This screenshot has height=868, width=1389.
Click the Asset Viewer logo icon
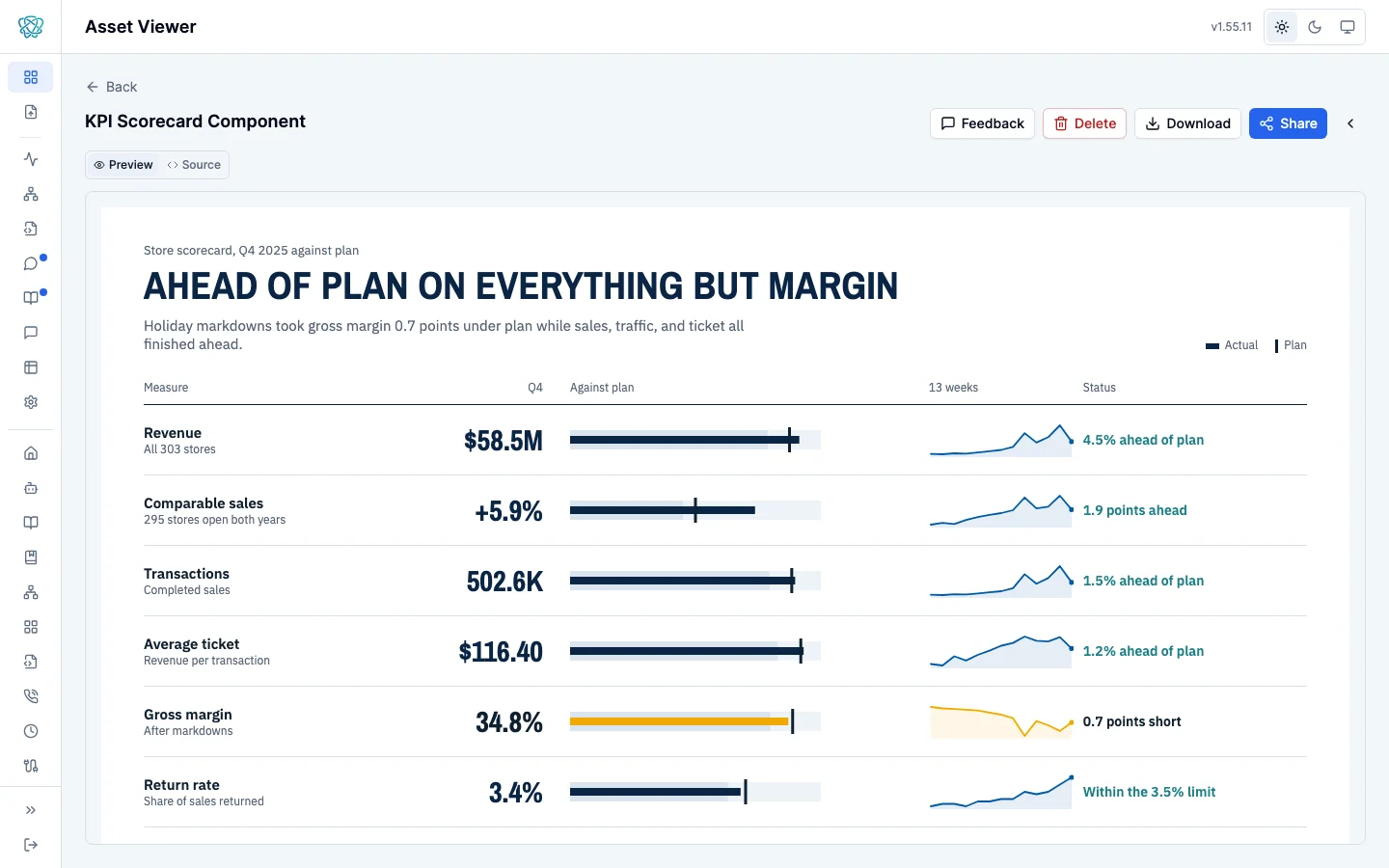[x=31, y=27]
